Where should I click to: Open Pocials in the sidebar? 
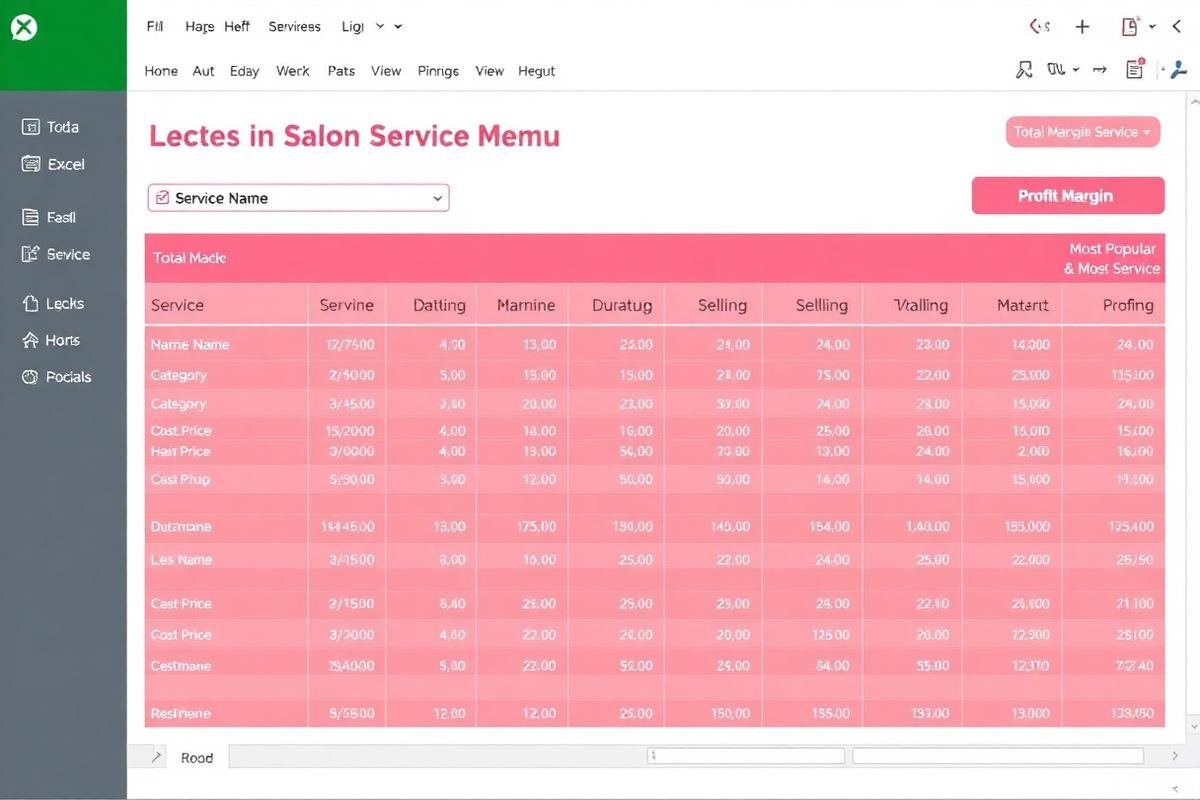point(56,377)
